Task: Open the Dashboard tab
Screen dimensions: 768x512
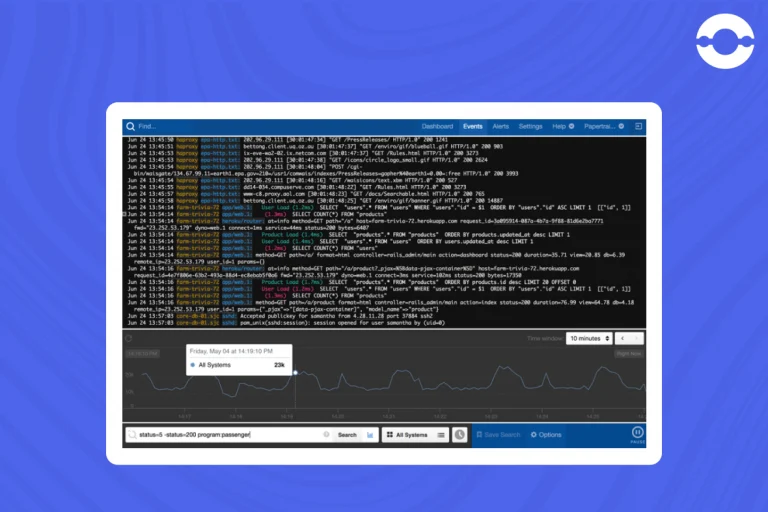Action: click(x=437, y=126)
